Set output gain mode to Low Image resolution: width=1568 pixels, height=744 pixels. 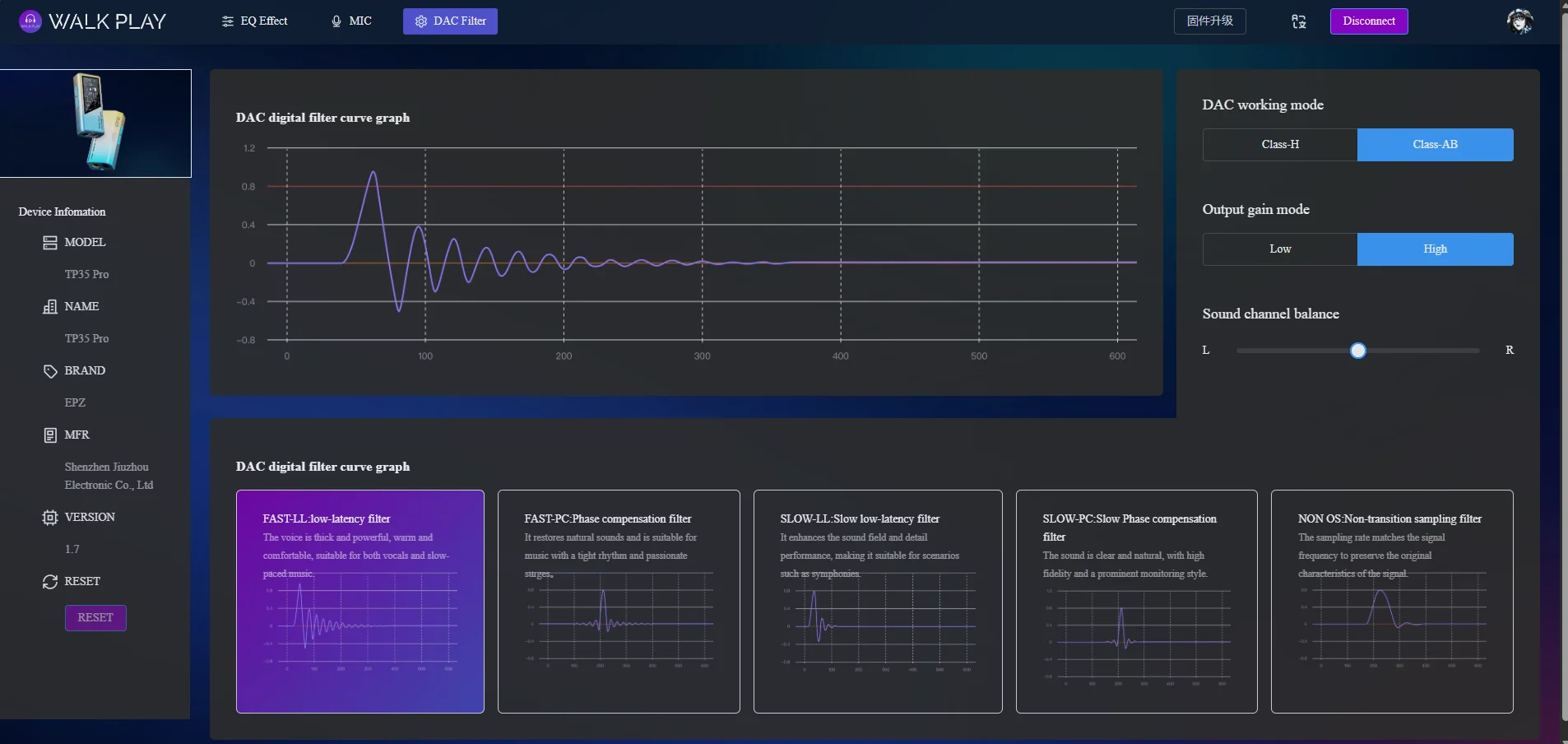point(1280,249)
